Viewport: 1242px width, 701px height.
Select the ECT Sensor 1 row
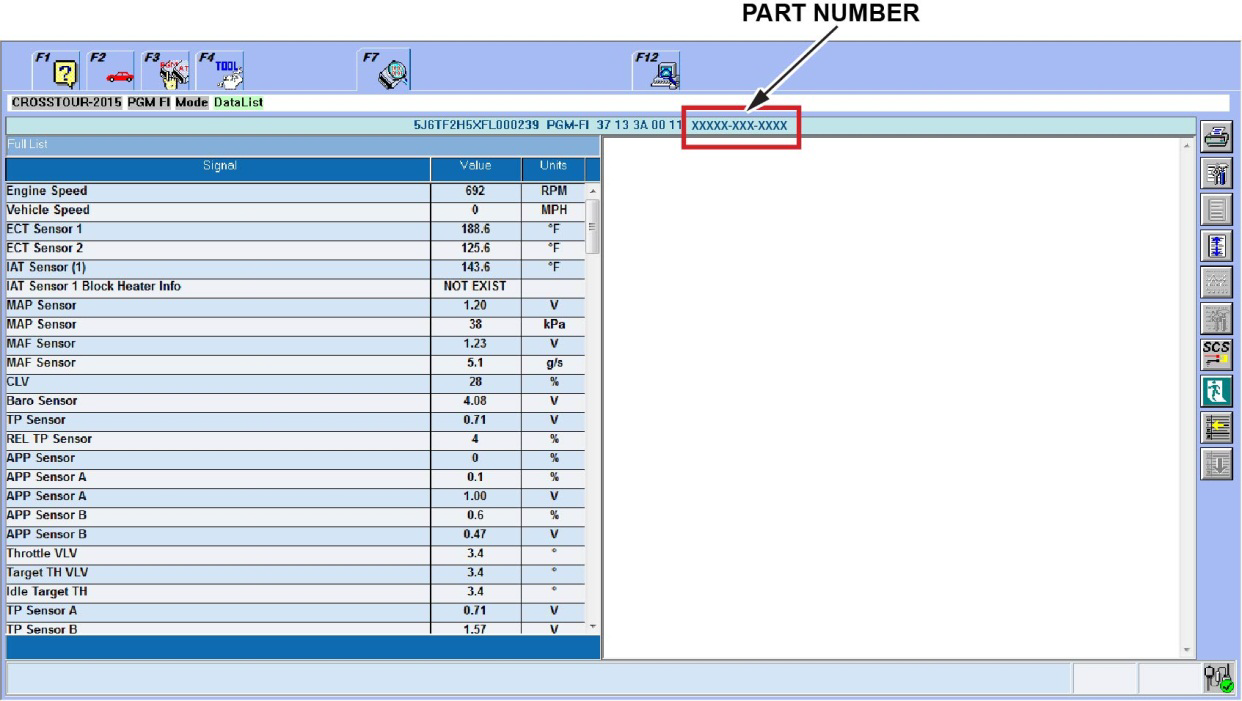pyautogui.click(x=294, y=229)
